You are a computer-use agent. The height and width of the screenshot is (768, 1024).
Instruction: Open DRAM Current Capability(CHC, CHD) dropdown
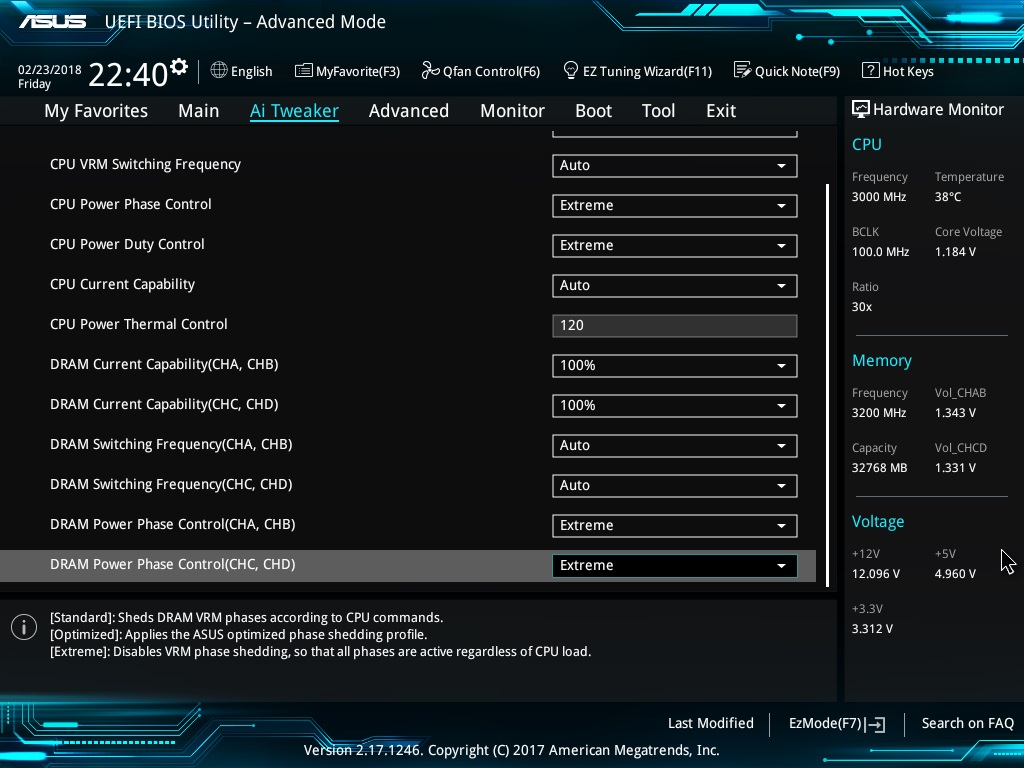(x=675, y=406)
